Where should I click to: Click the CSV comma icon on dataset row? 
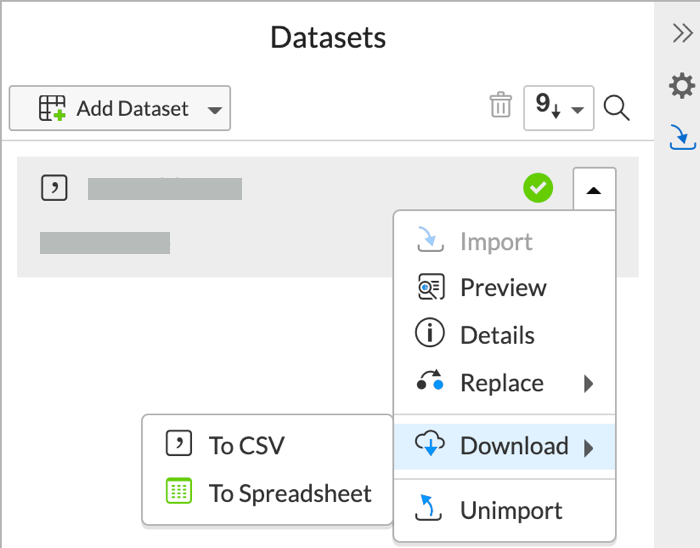(x=54, y=188)
